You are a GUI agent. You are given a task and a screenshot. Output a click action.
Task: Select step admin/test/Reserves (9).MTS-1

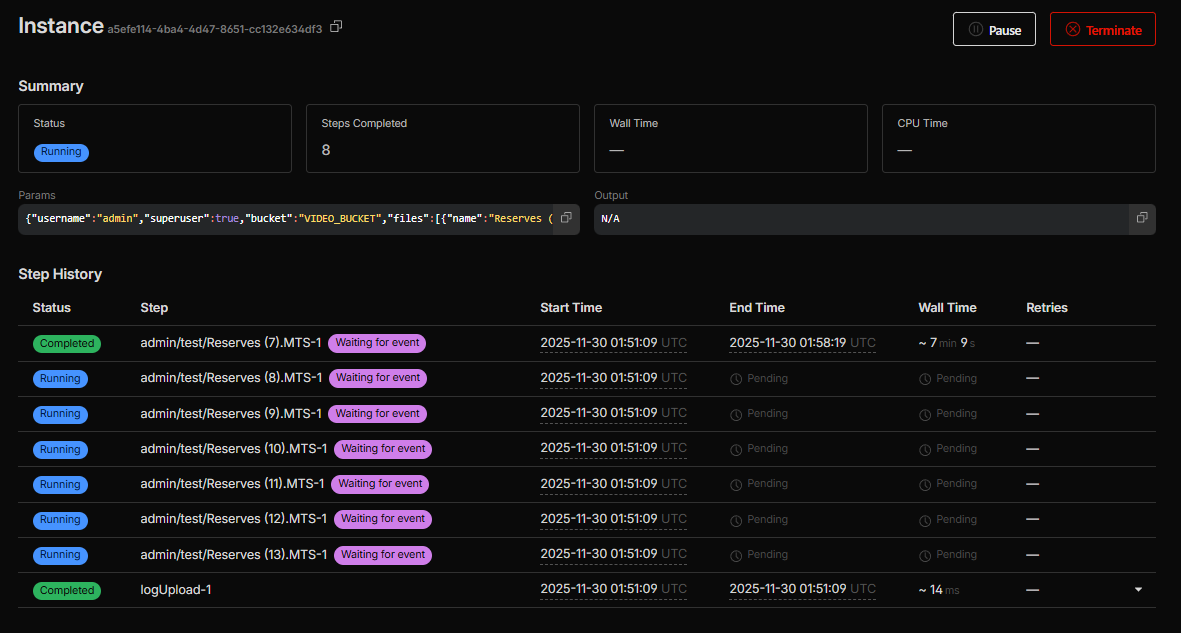pos(231,414)
